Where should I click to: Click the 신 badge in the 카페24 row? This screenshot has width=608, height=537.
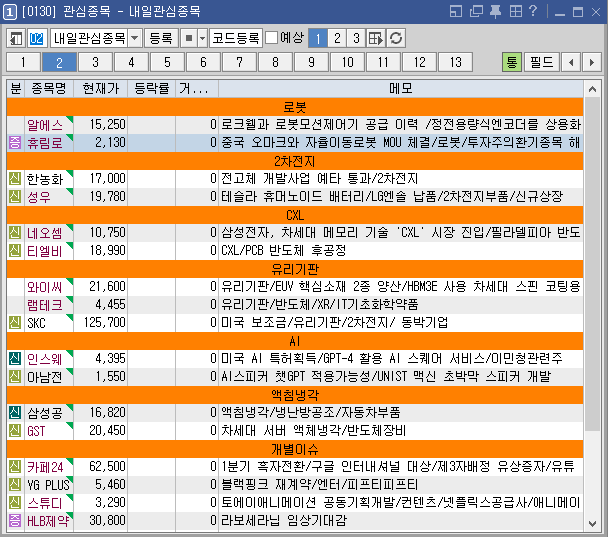[x=15, y=466]
